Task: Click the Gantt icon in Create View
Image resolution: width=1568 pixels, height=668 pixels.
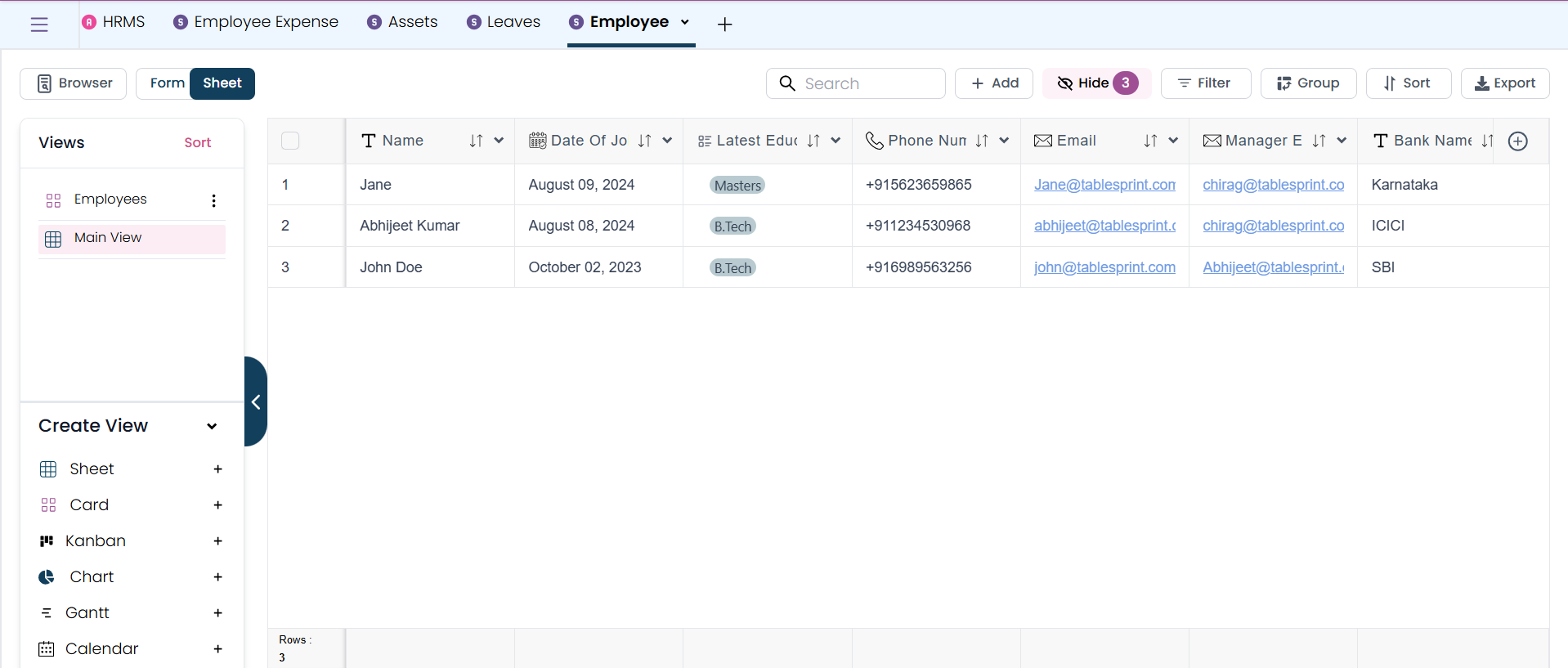Action: point(47,613)
